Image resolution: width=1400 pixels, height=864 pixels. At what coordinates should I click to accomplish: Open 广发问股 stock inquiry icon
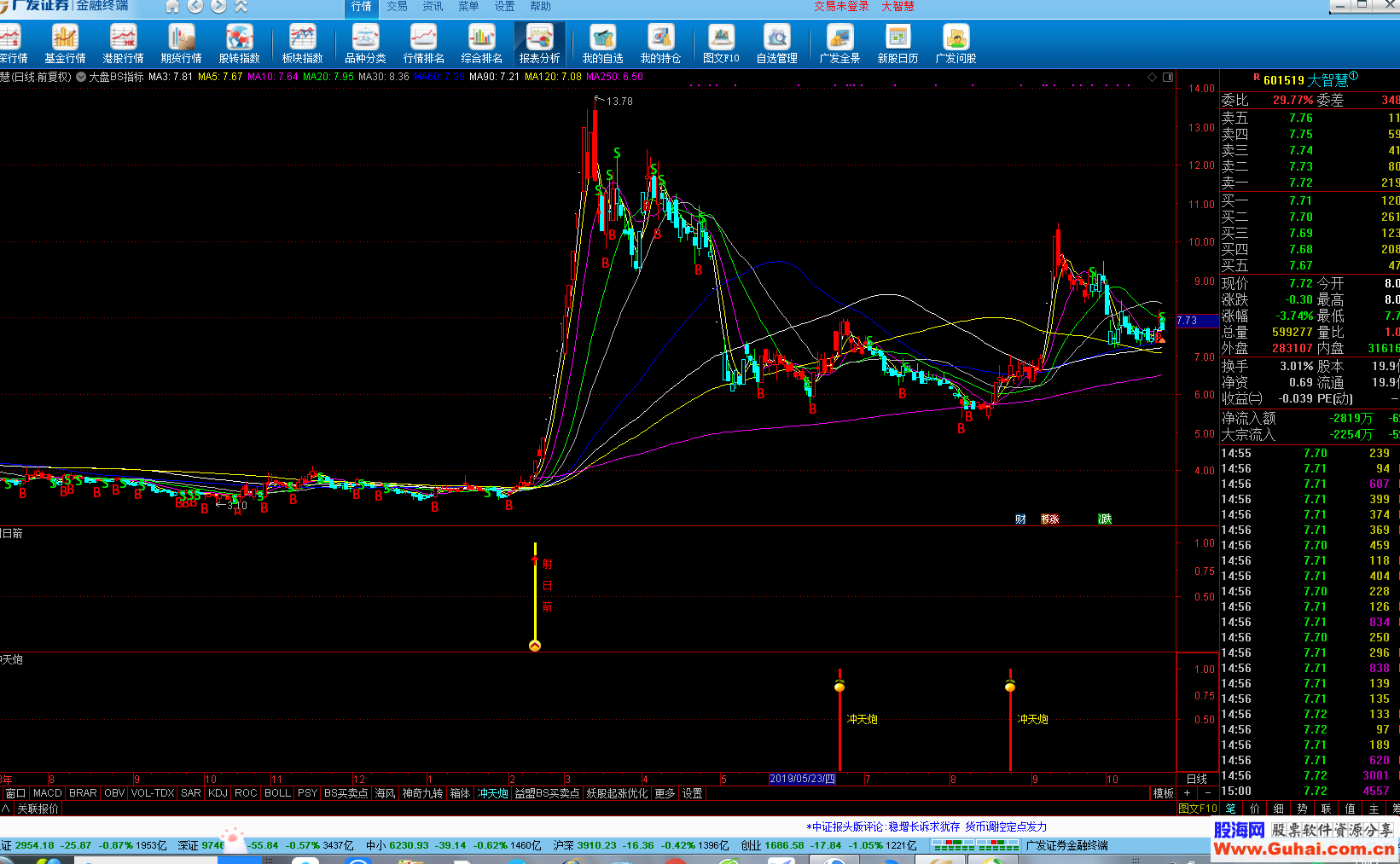coord(956,43)
